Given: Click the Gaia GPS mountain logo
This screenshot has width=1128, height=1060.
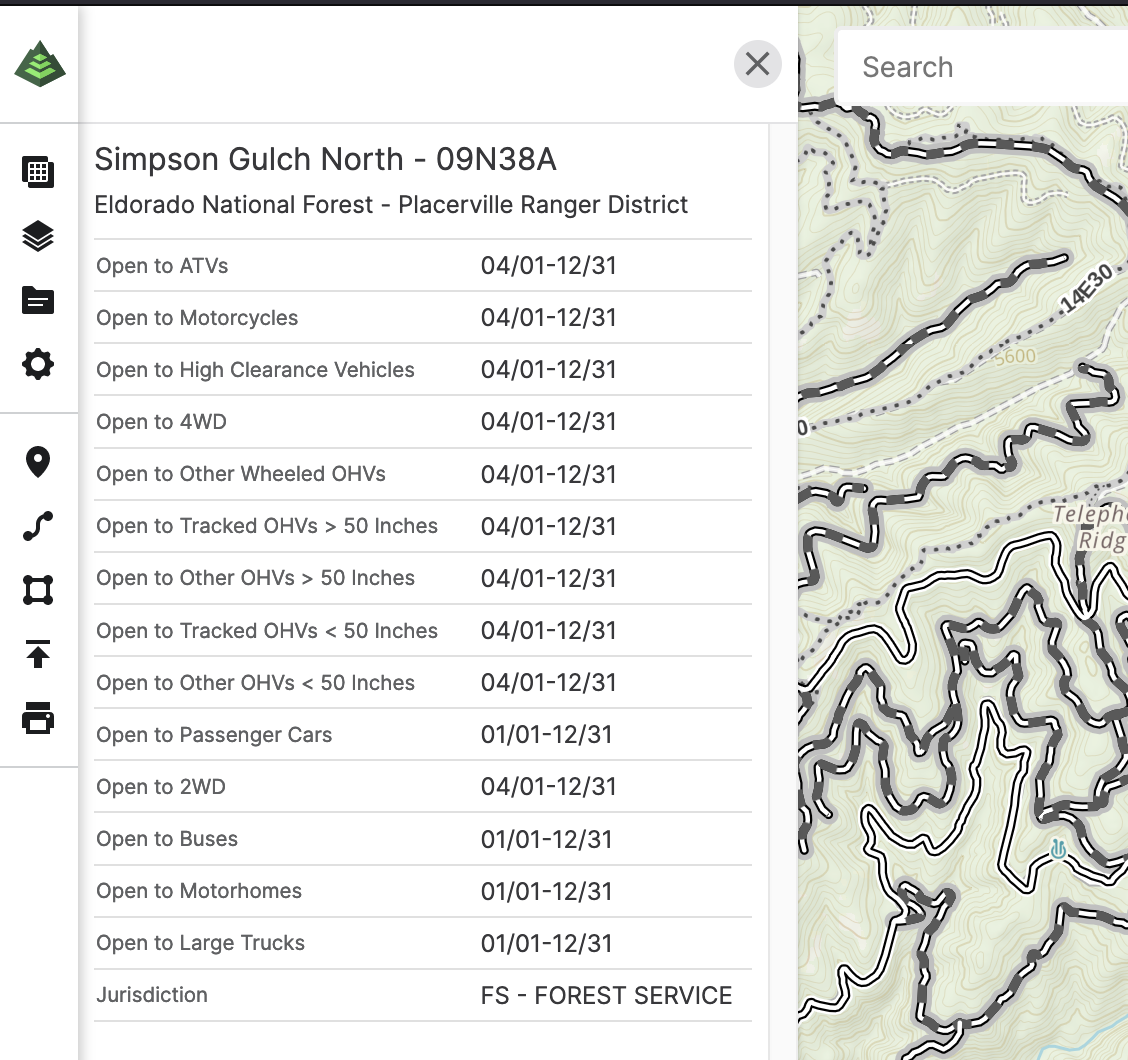Looking at the screenshot, I should tap(40, 65).
